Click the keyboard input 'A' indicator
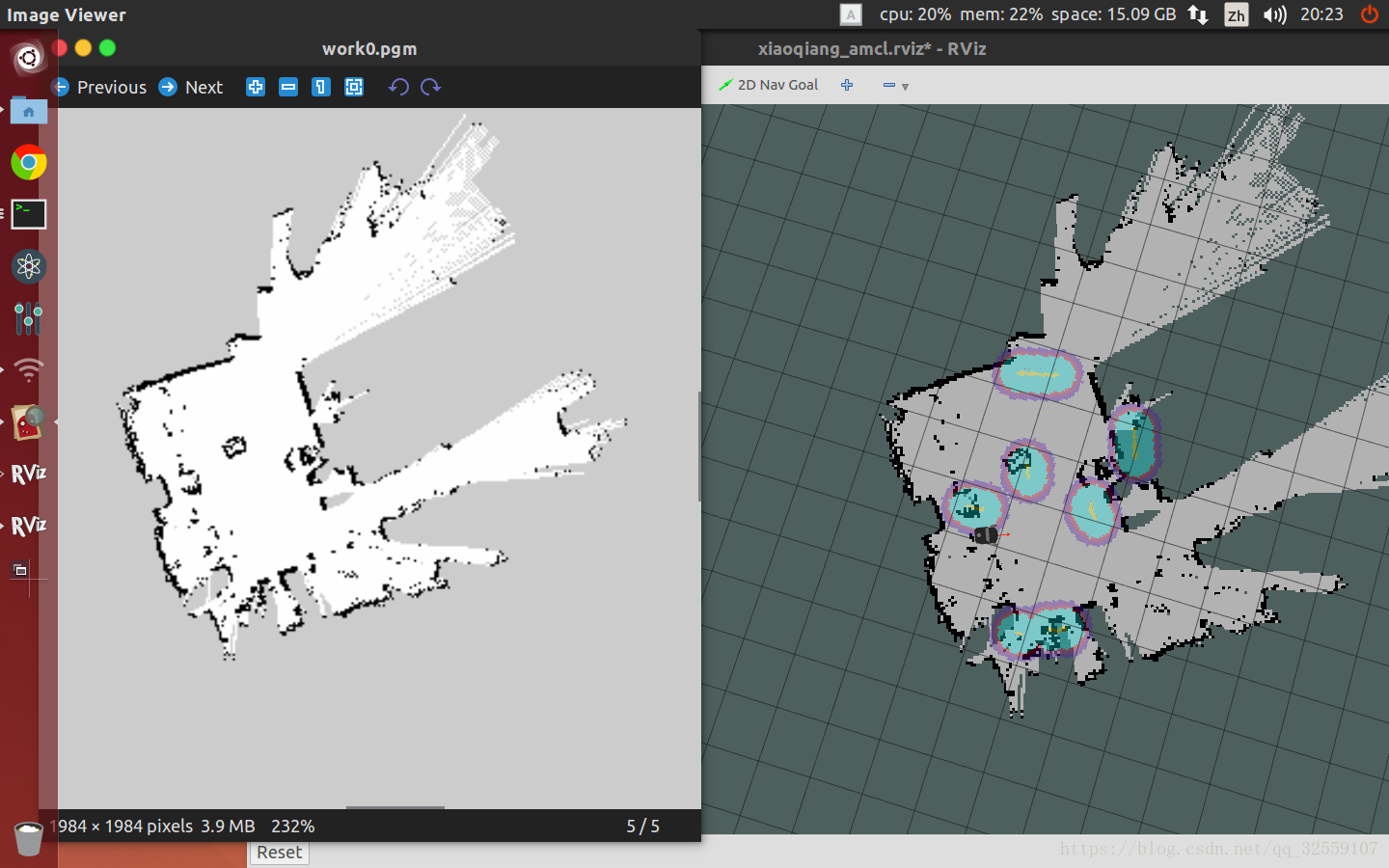This screenshot has width=1389, height=868. (850, 14)
